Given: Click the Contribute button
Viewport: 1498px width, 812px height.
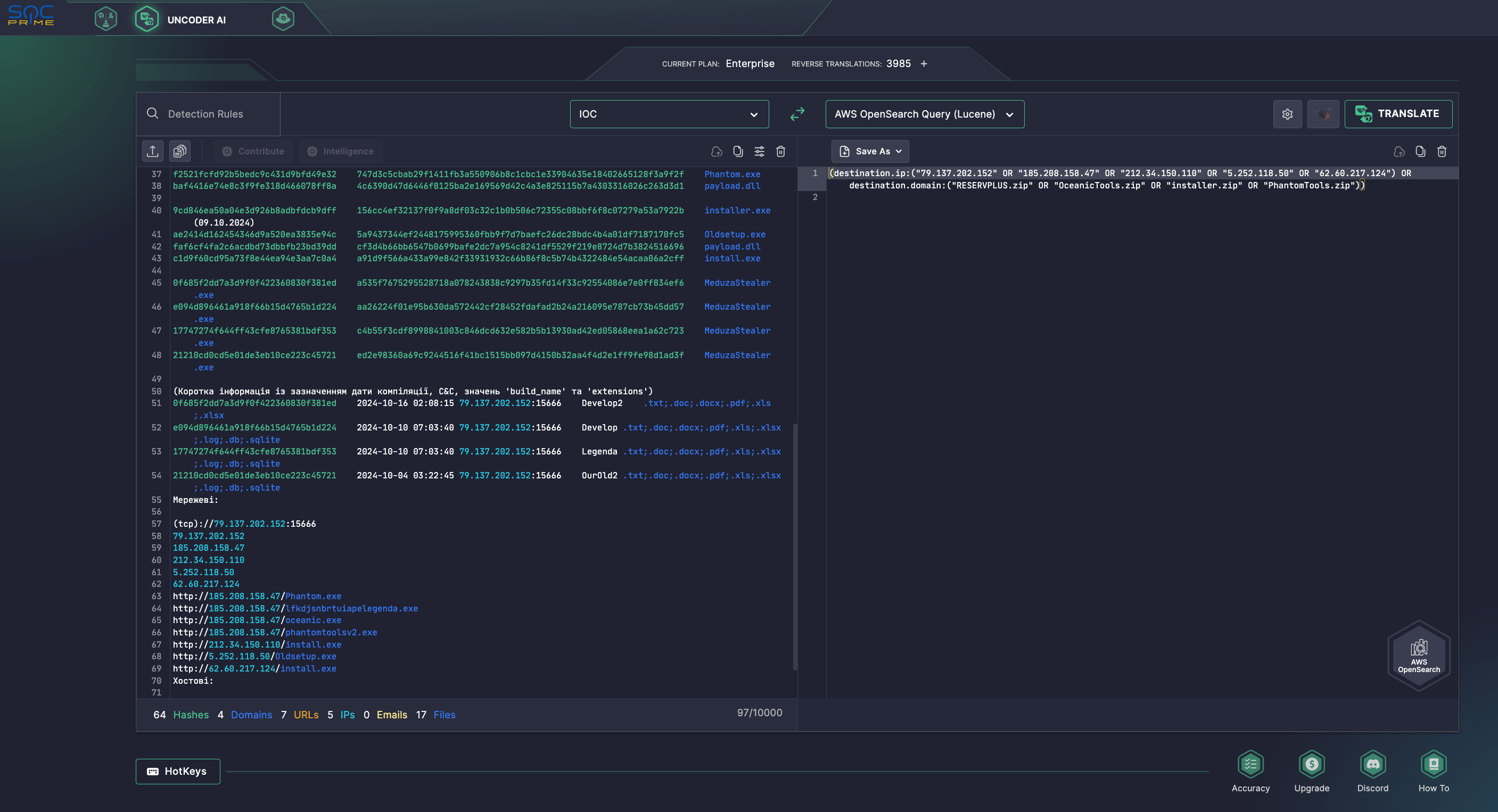Looking at the screenshot, I should (253, 151).
